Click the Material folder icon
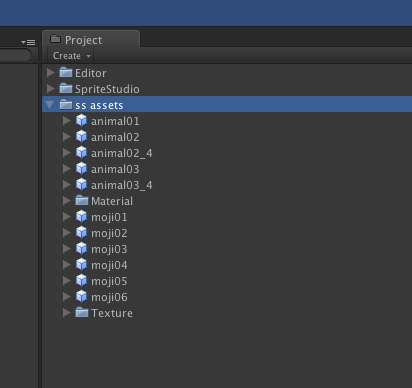The image size is (412, 388). 82,200
